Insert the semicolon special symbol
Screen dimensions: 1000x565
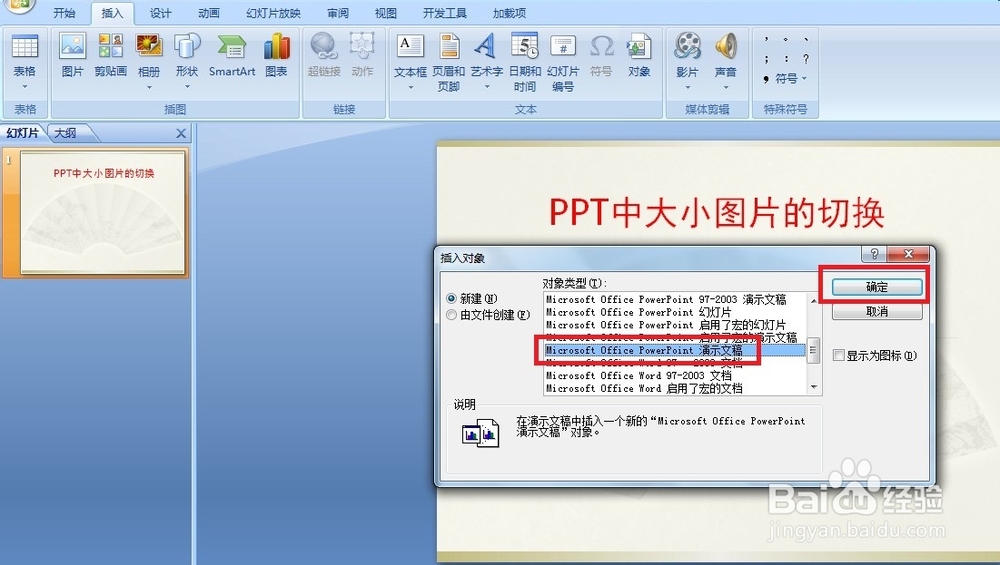pyautogui.click(x=767, y=59)
